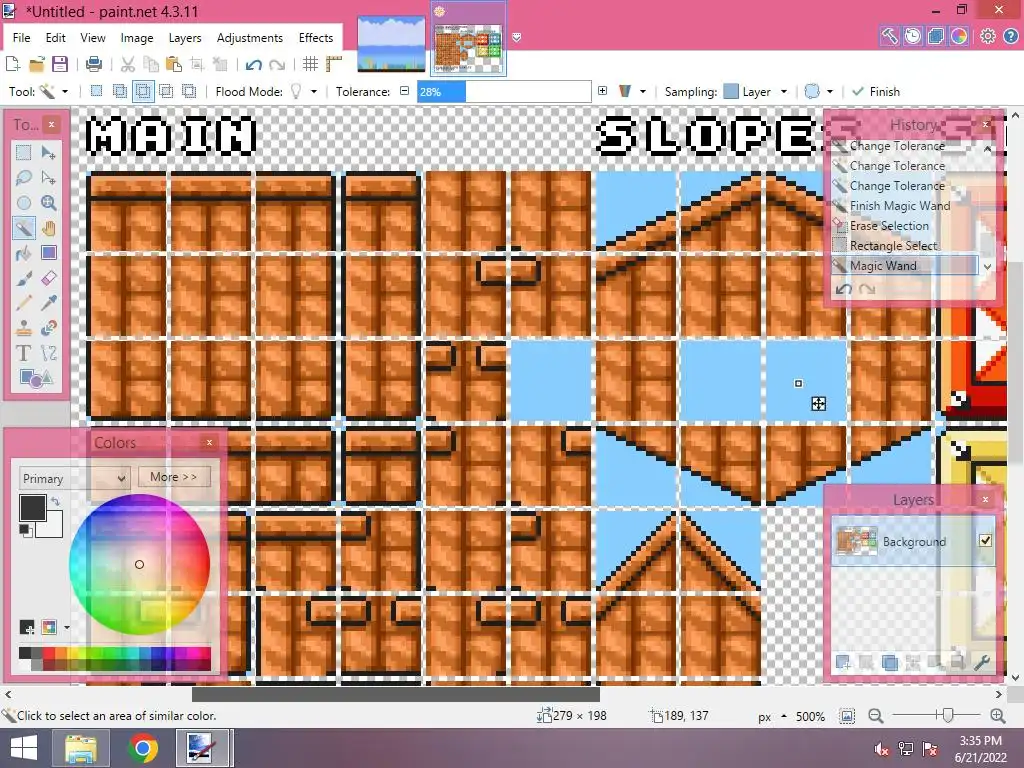Click the toolbar Undo arrow
1024x768 pixels.
click(253, 64)
